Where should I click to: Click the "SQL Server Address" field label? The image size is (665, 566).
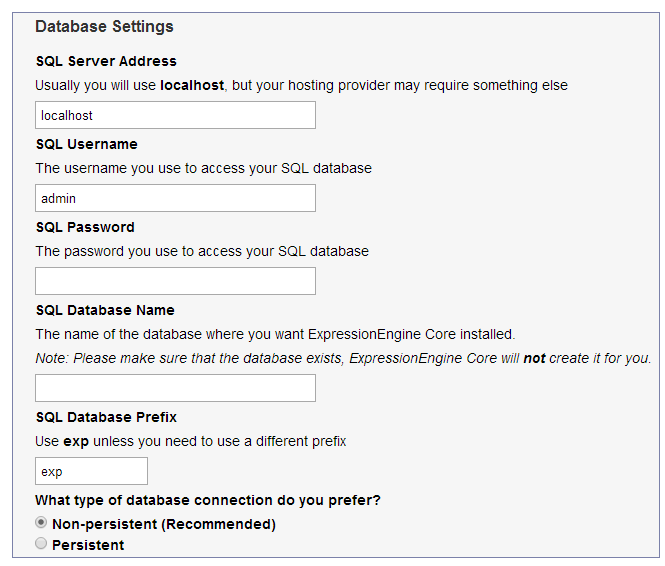pos(106,62)
